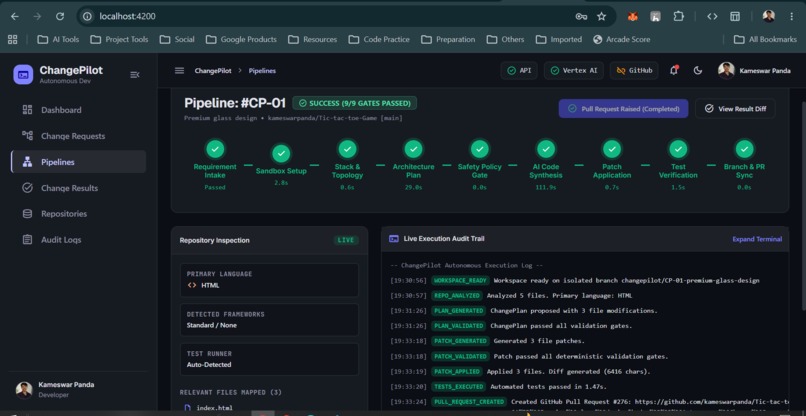Screen dimensions: 806x416
Task: Open the Project Tools bookmark folder
Action: coord(119,39)
